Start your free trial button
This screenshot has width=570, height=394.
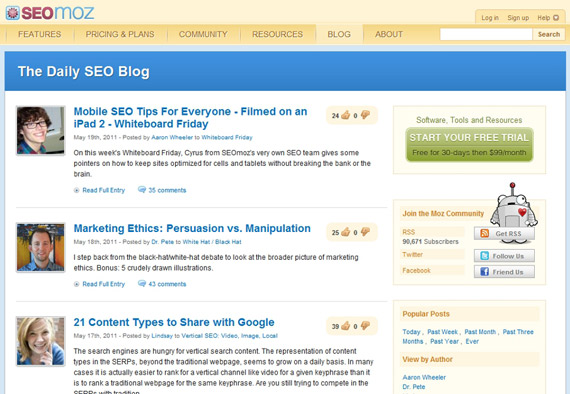(469, 144)
